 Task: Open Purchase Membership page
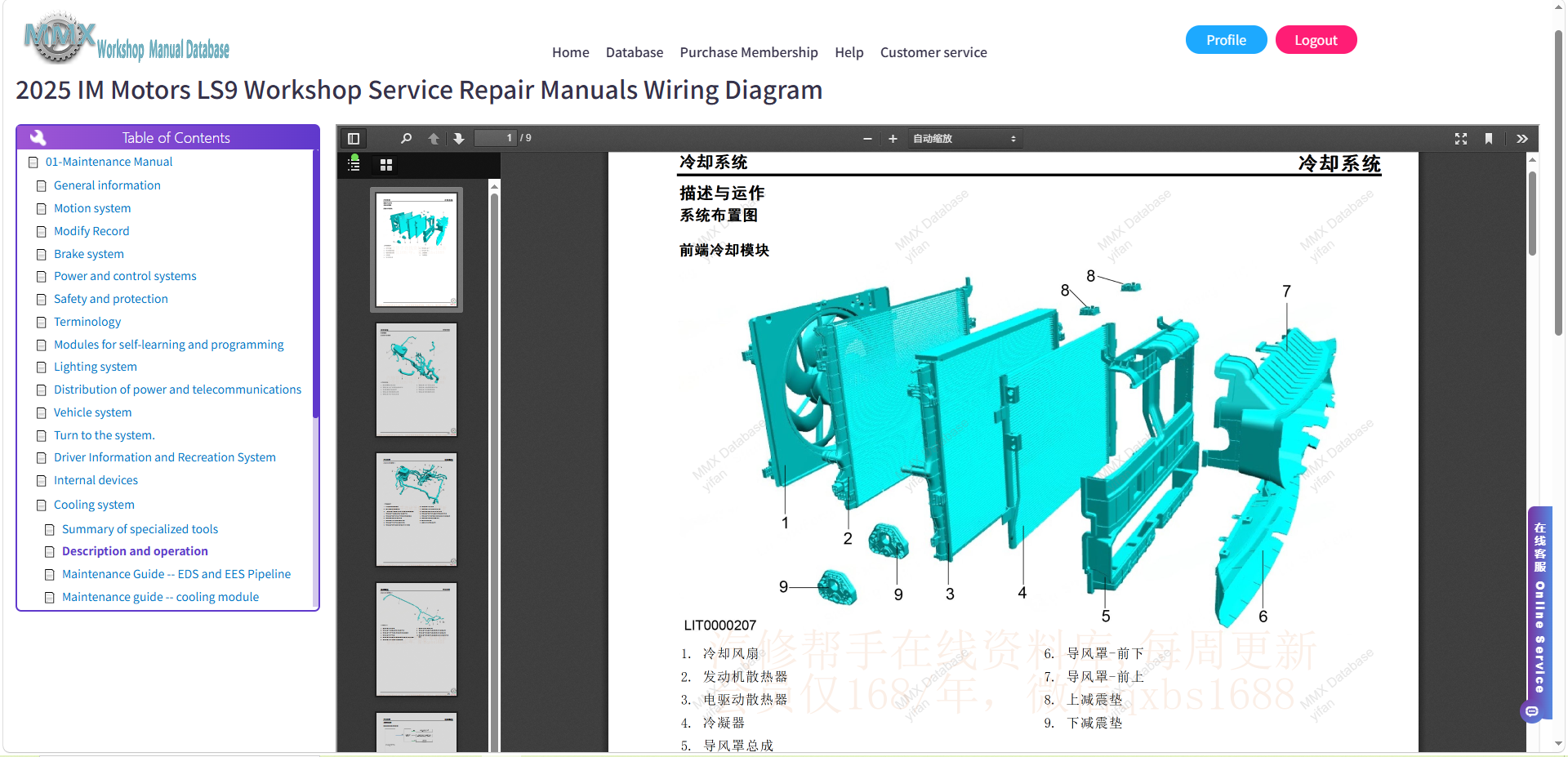tap(749, 52)
